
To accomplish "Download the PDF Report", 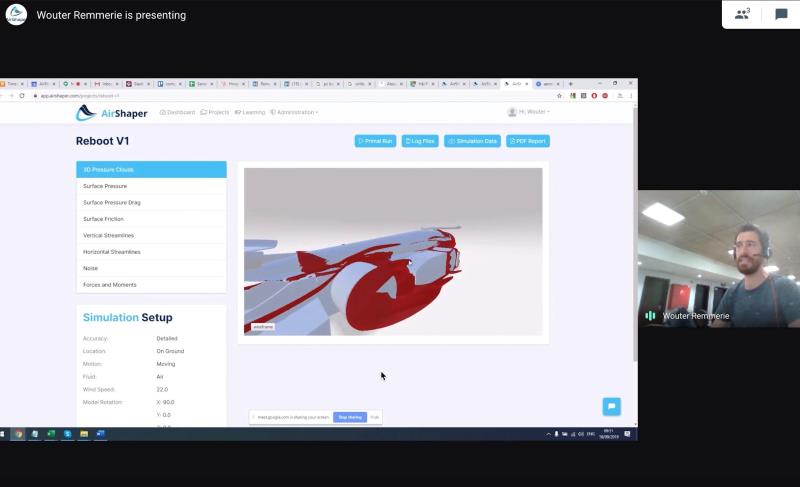I will tap(528, 141).
